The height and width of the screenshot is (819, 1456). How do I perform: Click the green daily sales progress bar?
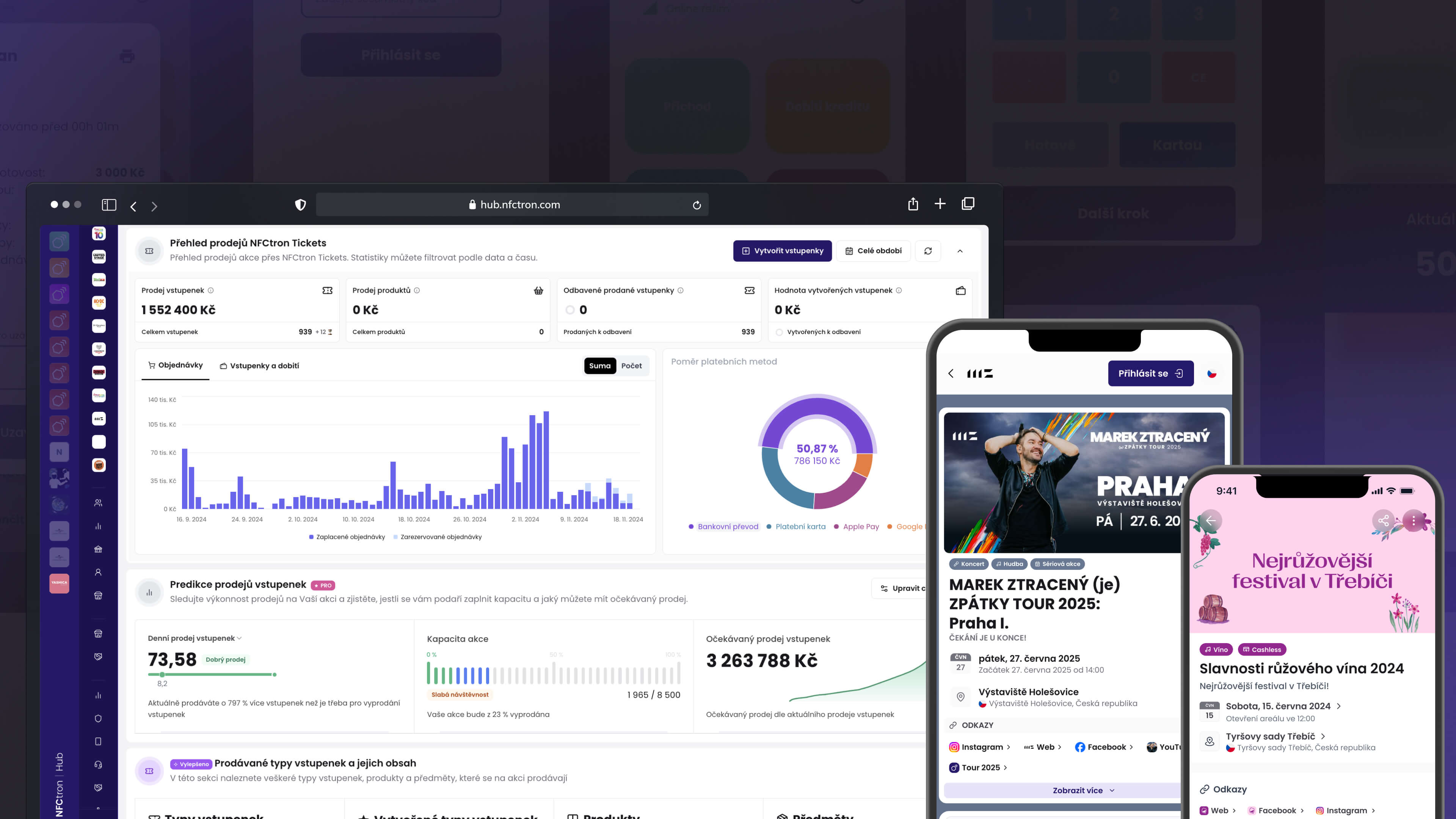[212, 674]
